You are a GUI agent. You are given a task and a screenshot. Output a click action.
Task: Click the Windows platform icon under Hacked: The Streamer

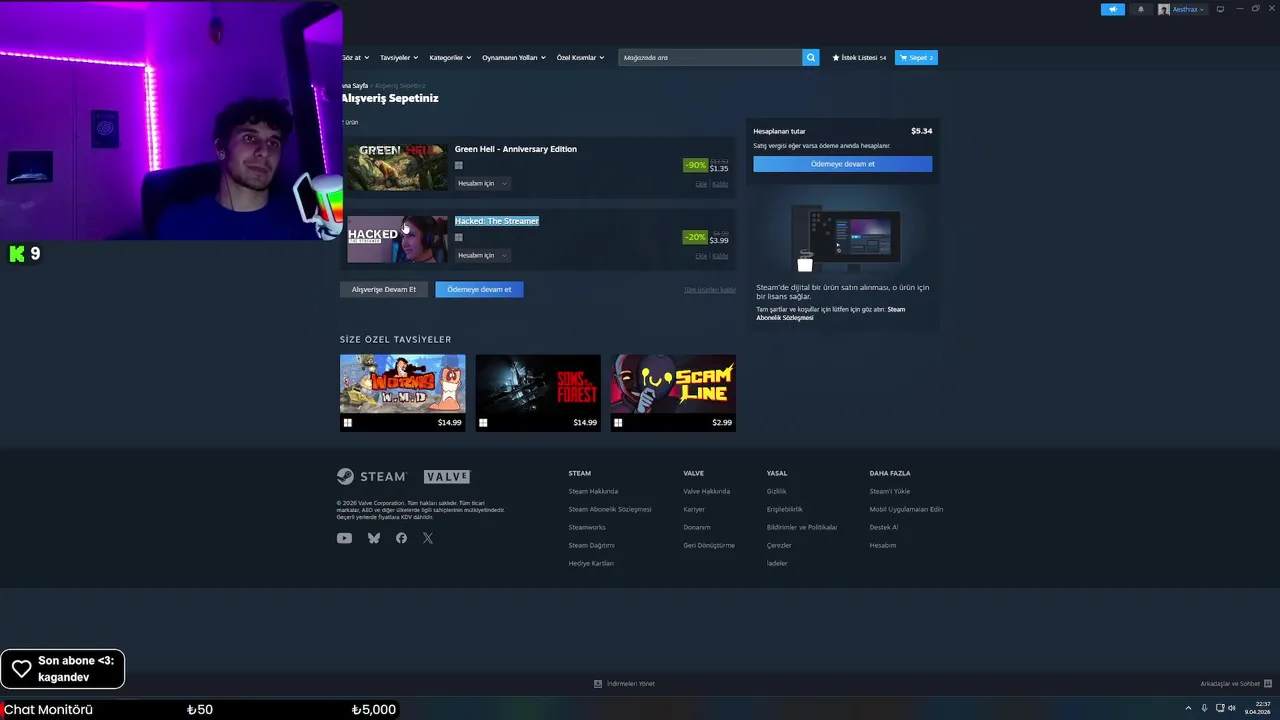click(459, 238)
